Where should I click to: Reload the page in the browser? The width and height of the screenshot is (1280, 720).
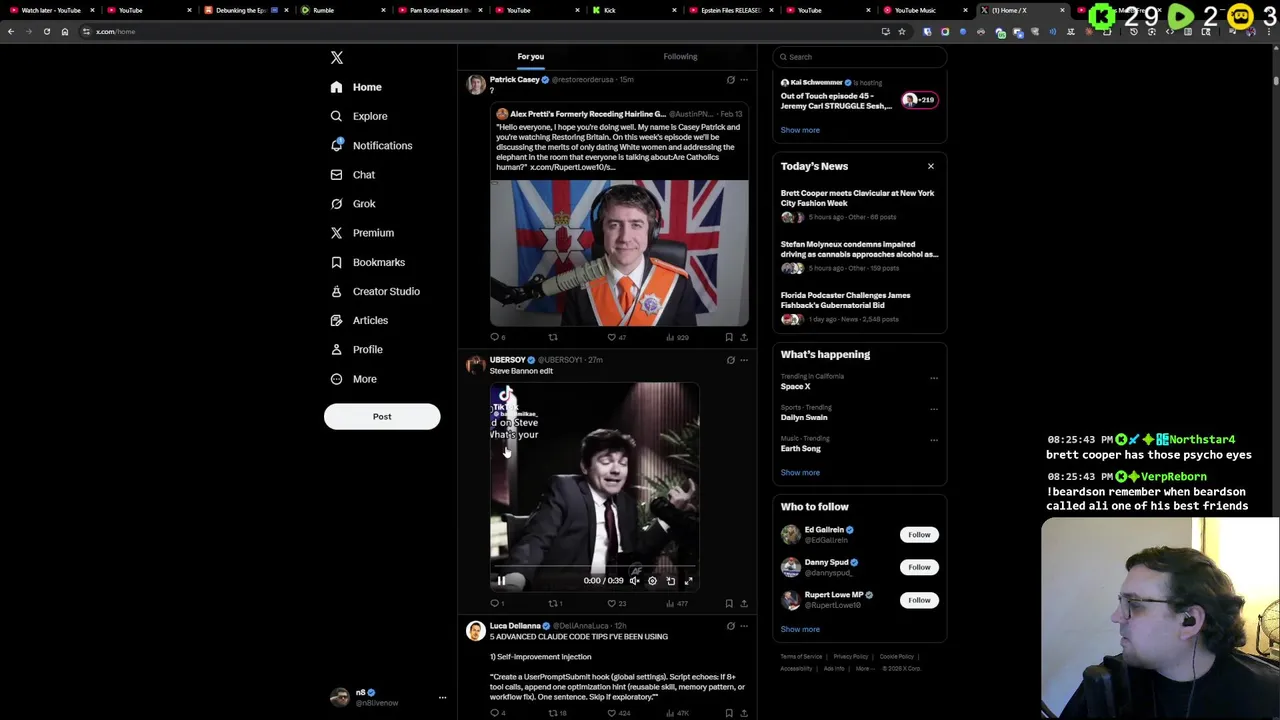[46, 32]
